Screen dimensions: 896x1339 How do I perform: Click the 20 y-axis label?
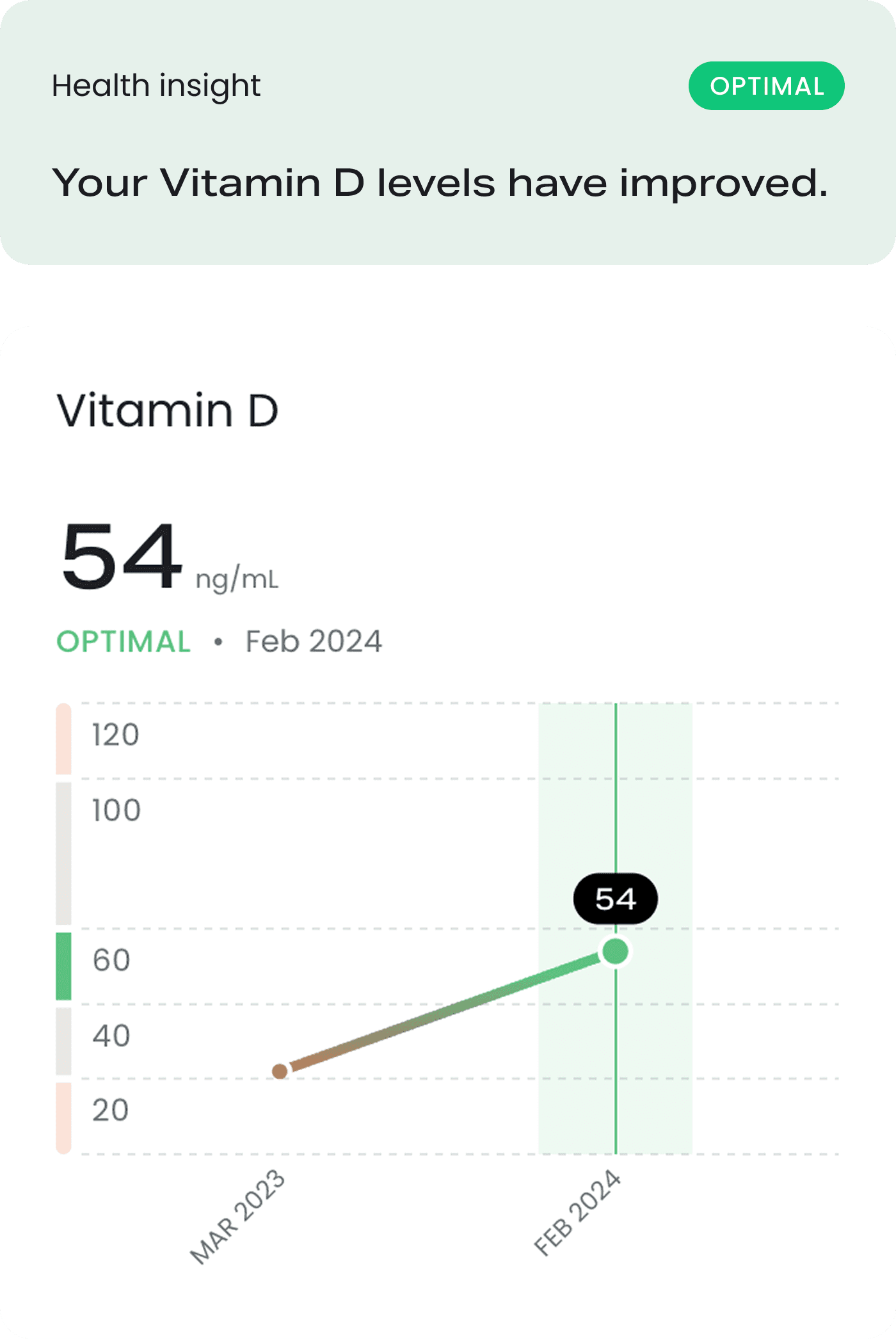[x=111, y=1110]
